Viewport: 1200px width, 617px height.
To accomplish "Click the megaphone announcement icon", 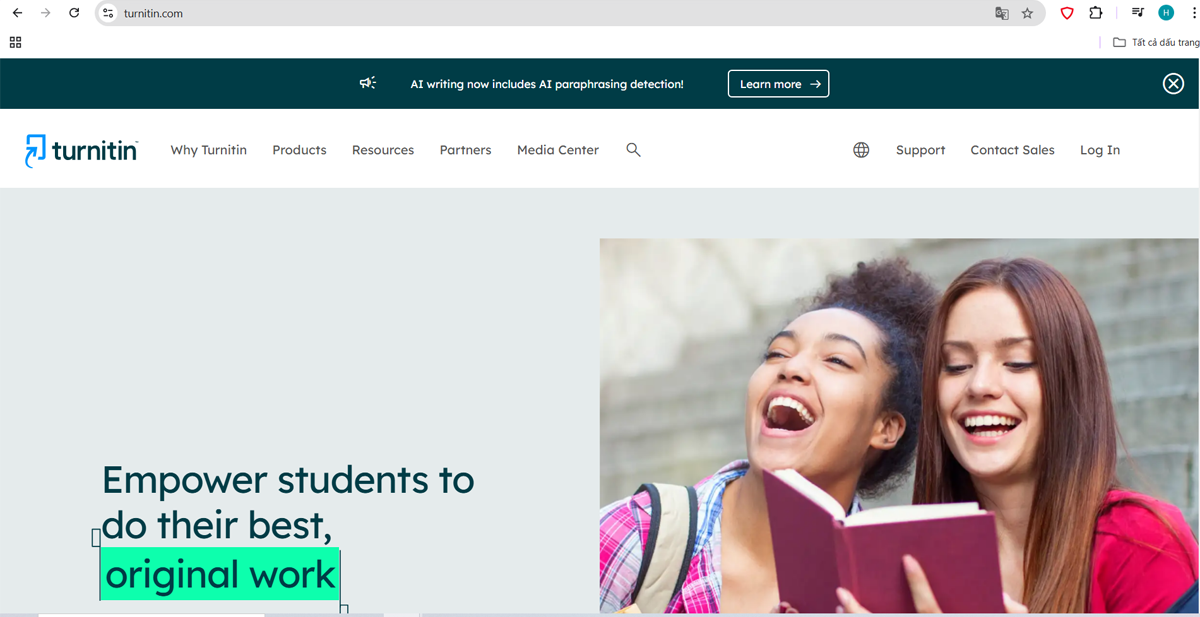I will [x=368, y=83].
